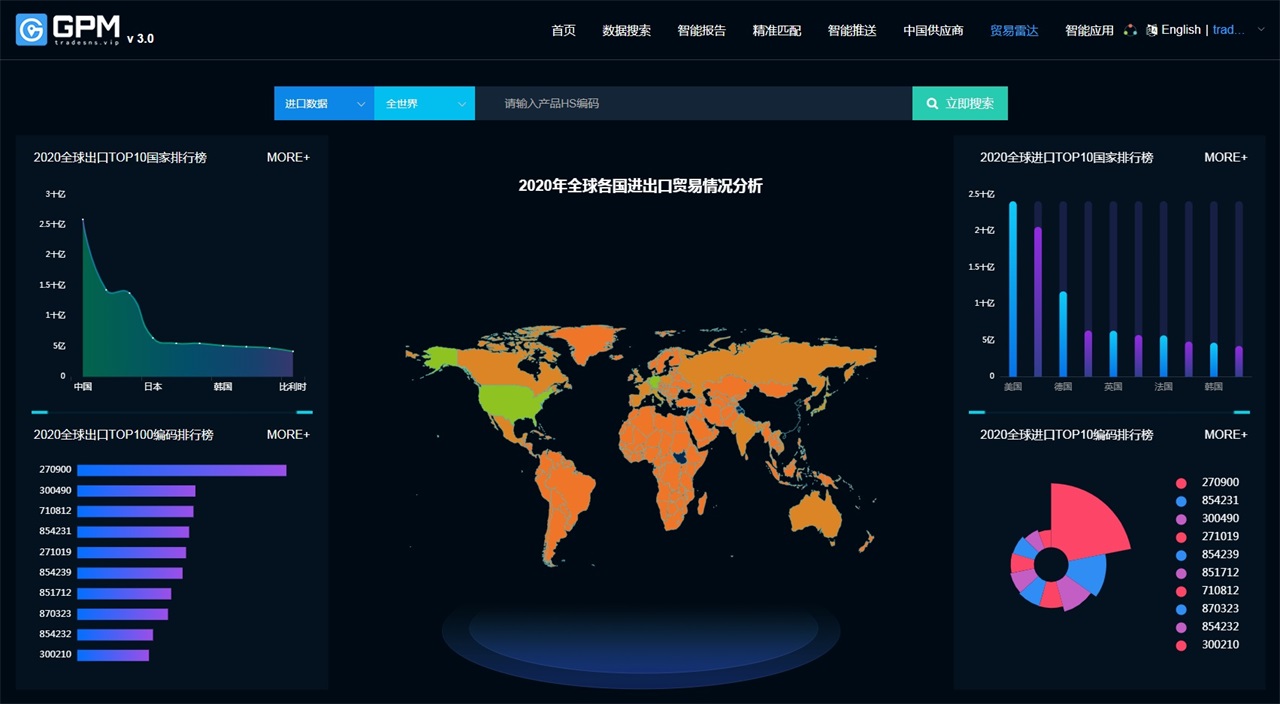Go to 中国供应商 in navigation
1280x704 pixels.
click(x=933, y=31)
